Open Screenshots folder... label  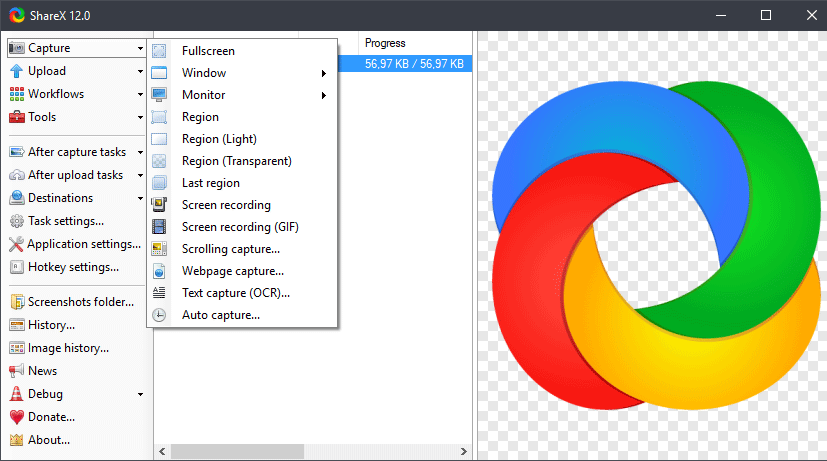click(x=81, y=302)
